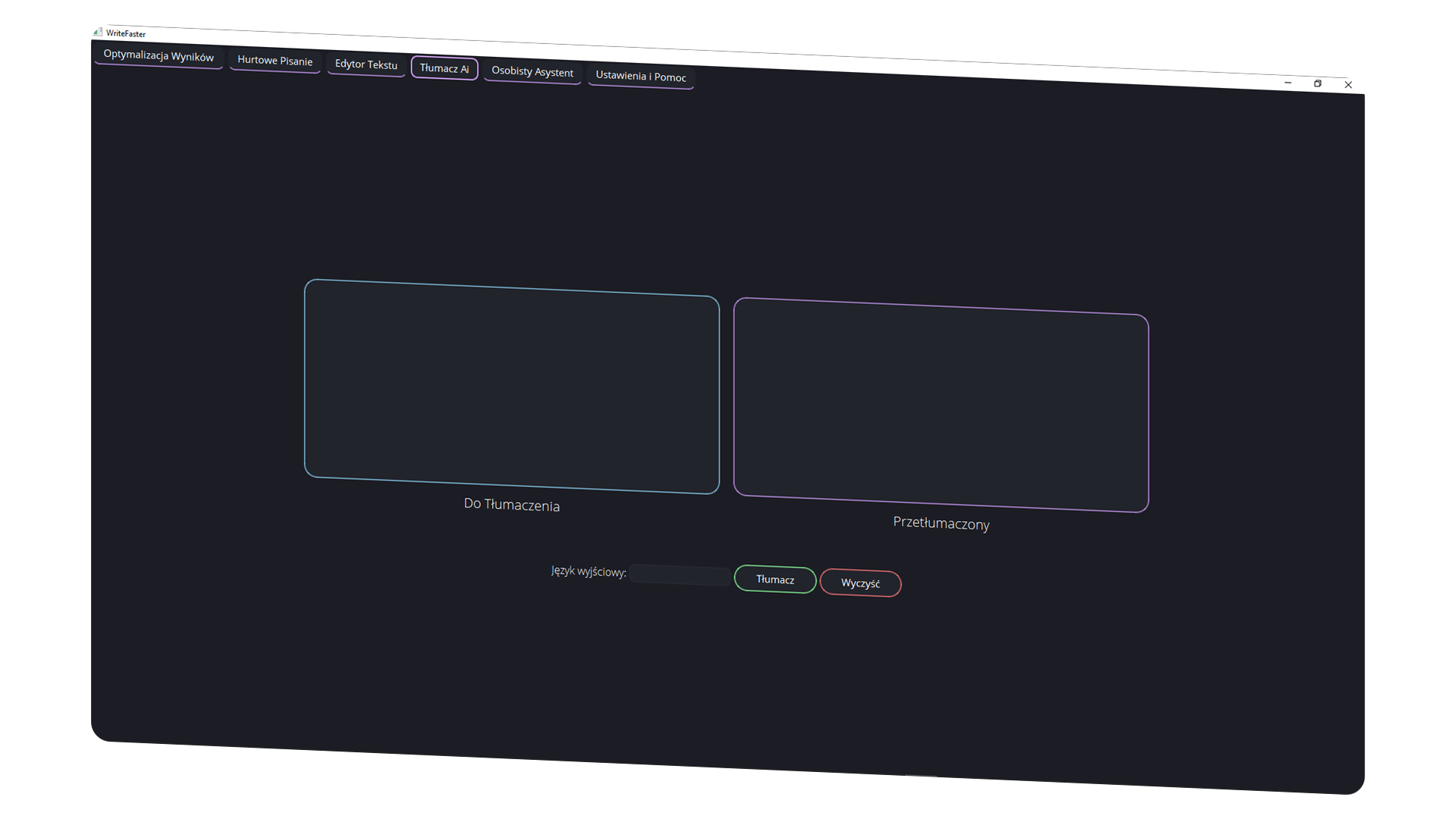
Task: Close the WriteFaster window
Action: 1348,85
